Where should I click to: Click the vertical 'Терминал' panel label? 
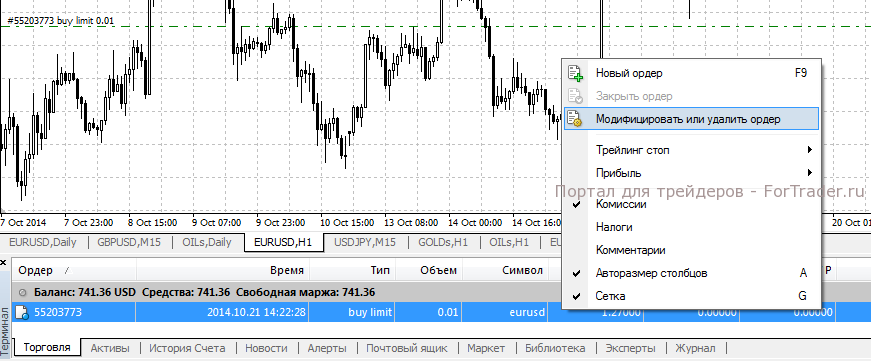pyautogui.click(x=6, y=331)
